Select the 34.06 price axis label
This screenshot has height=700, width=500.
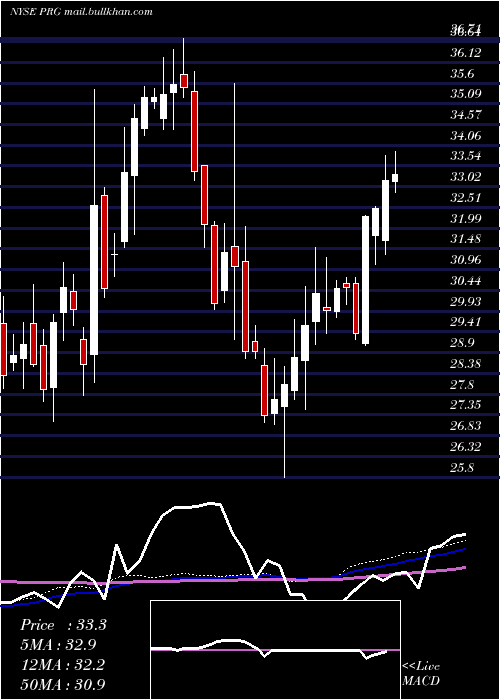pos(466,136)
